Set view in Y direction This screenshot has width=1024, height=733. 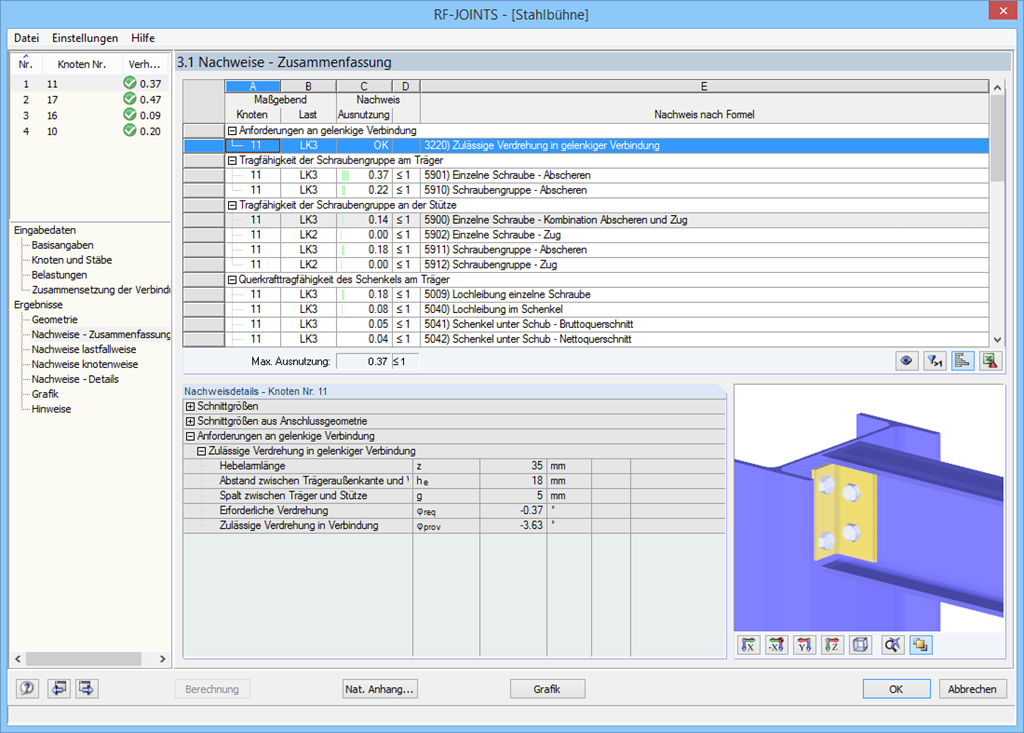[x=805, y=645]
